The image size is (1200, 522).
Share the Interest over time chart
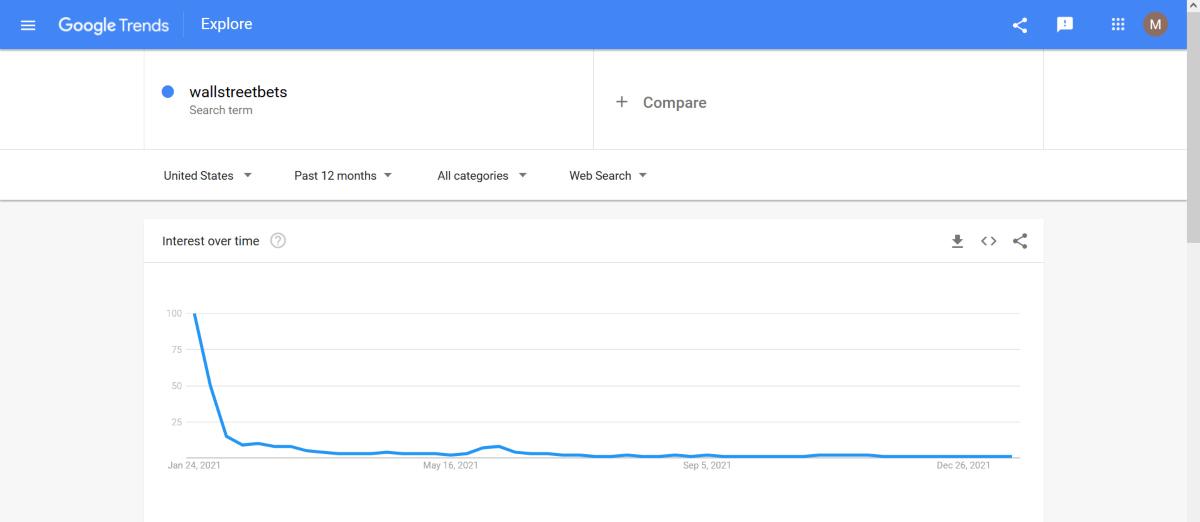tap(1020, 241)
